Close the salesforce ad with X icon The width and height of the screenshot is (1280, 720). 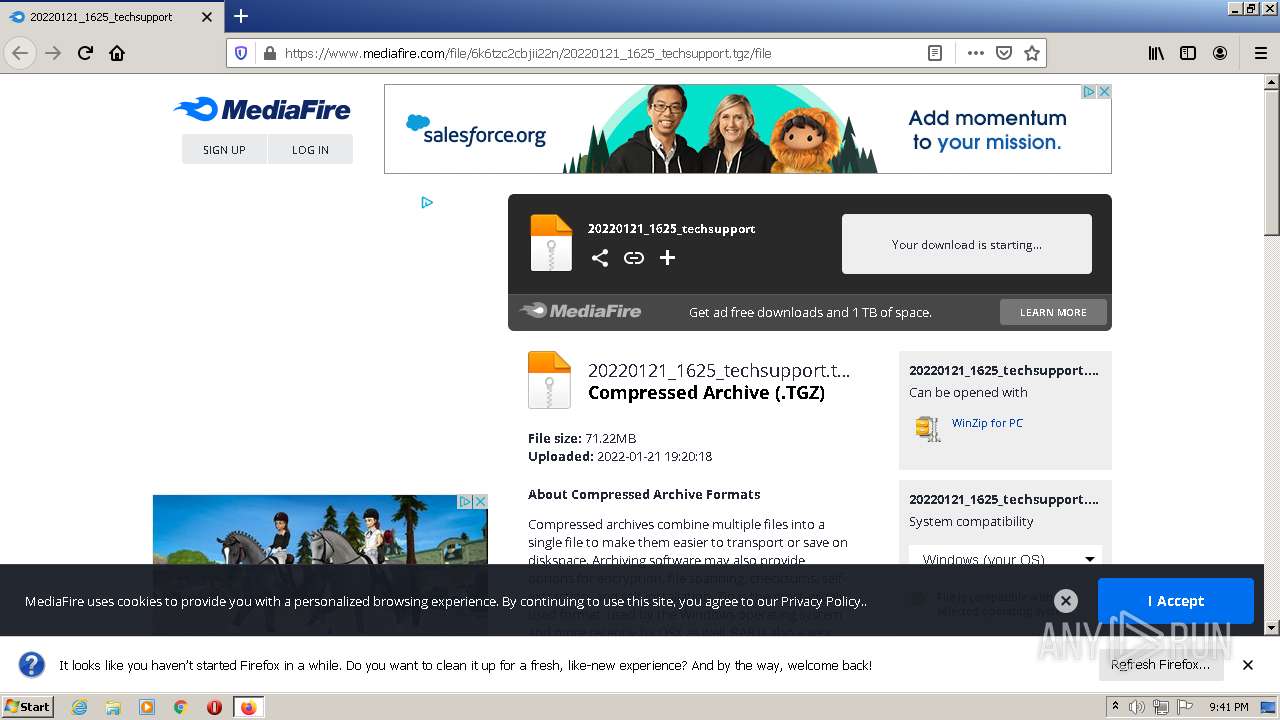point(1104,91)
